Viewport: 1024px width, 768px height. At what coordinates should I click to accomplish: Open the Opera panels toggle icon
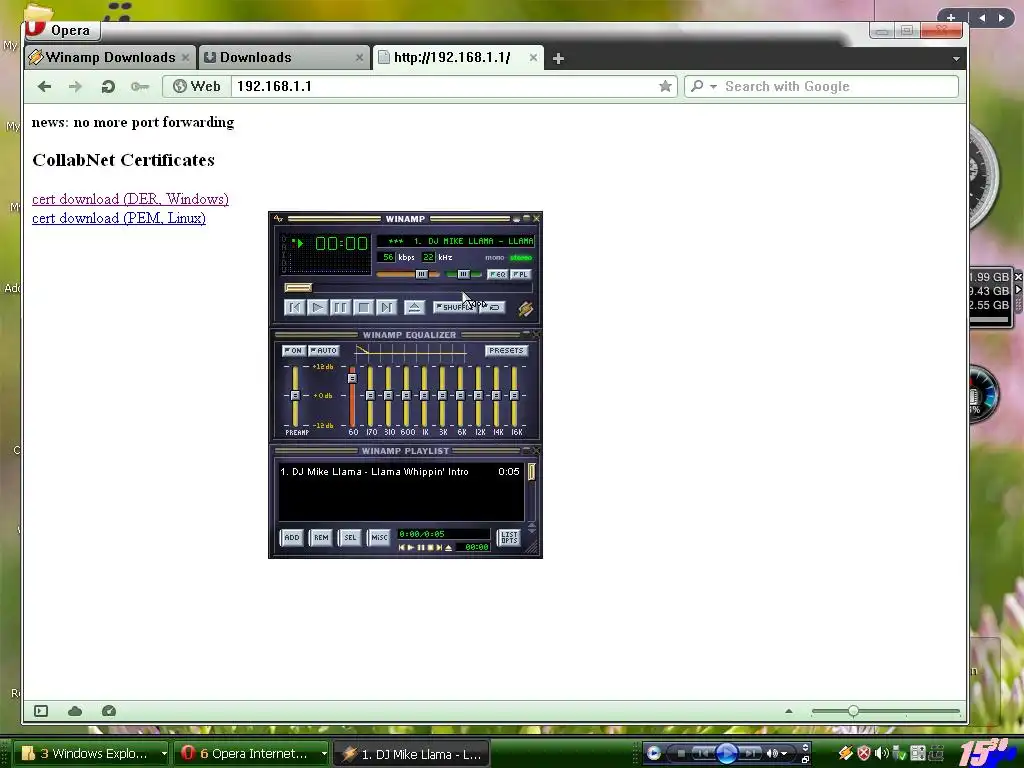point(41,711)
